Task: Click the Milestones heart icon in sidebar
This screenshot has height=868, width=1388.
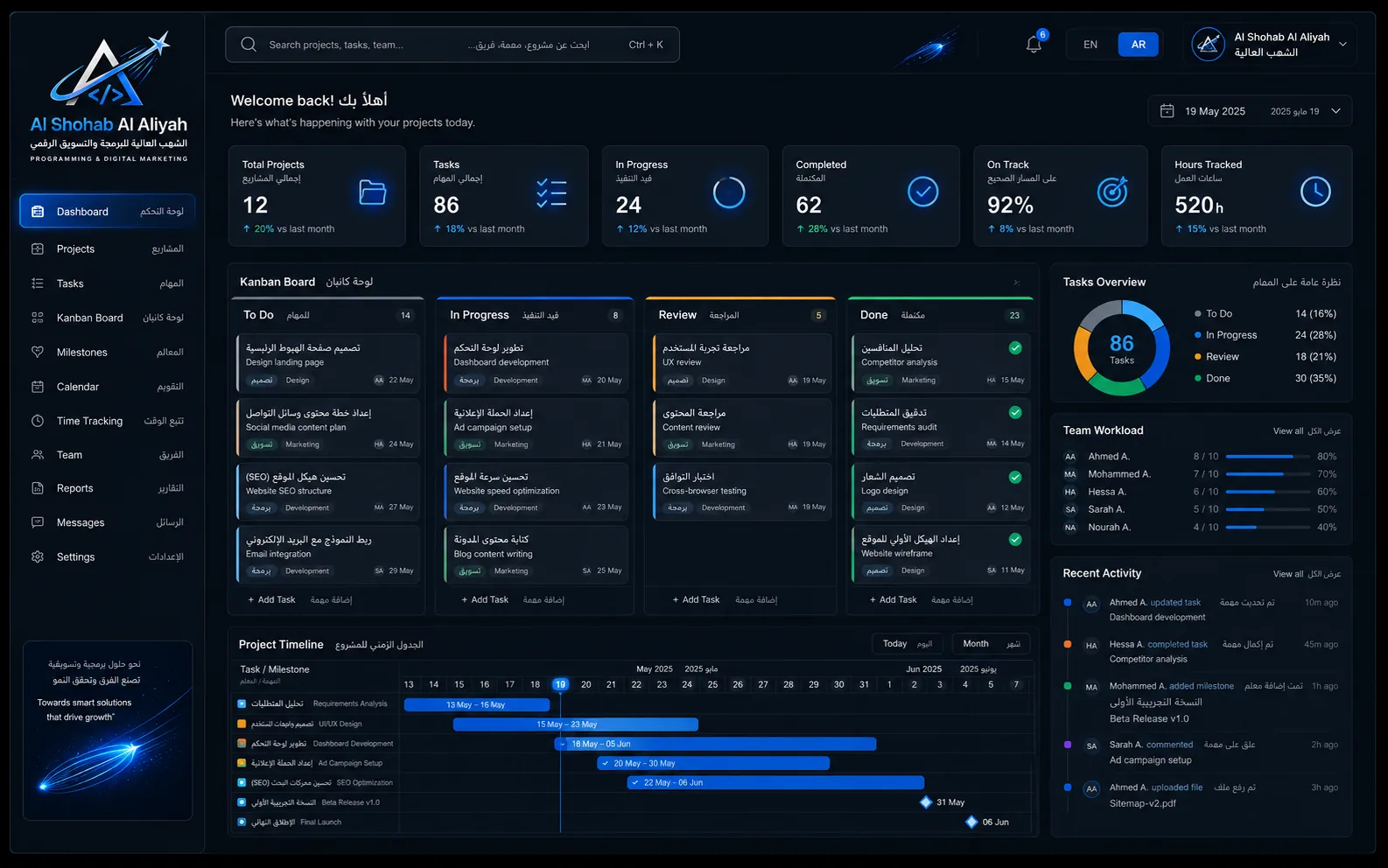Action: click(x=38, y=352)
